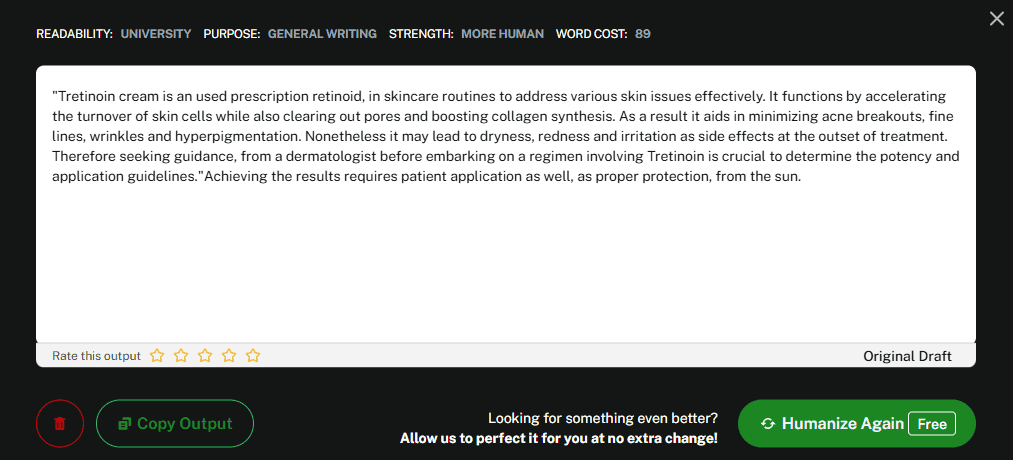Delete the output using the red trash icon
1013x460 pixels.
60,424
